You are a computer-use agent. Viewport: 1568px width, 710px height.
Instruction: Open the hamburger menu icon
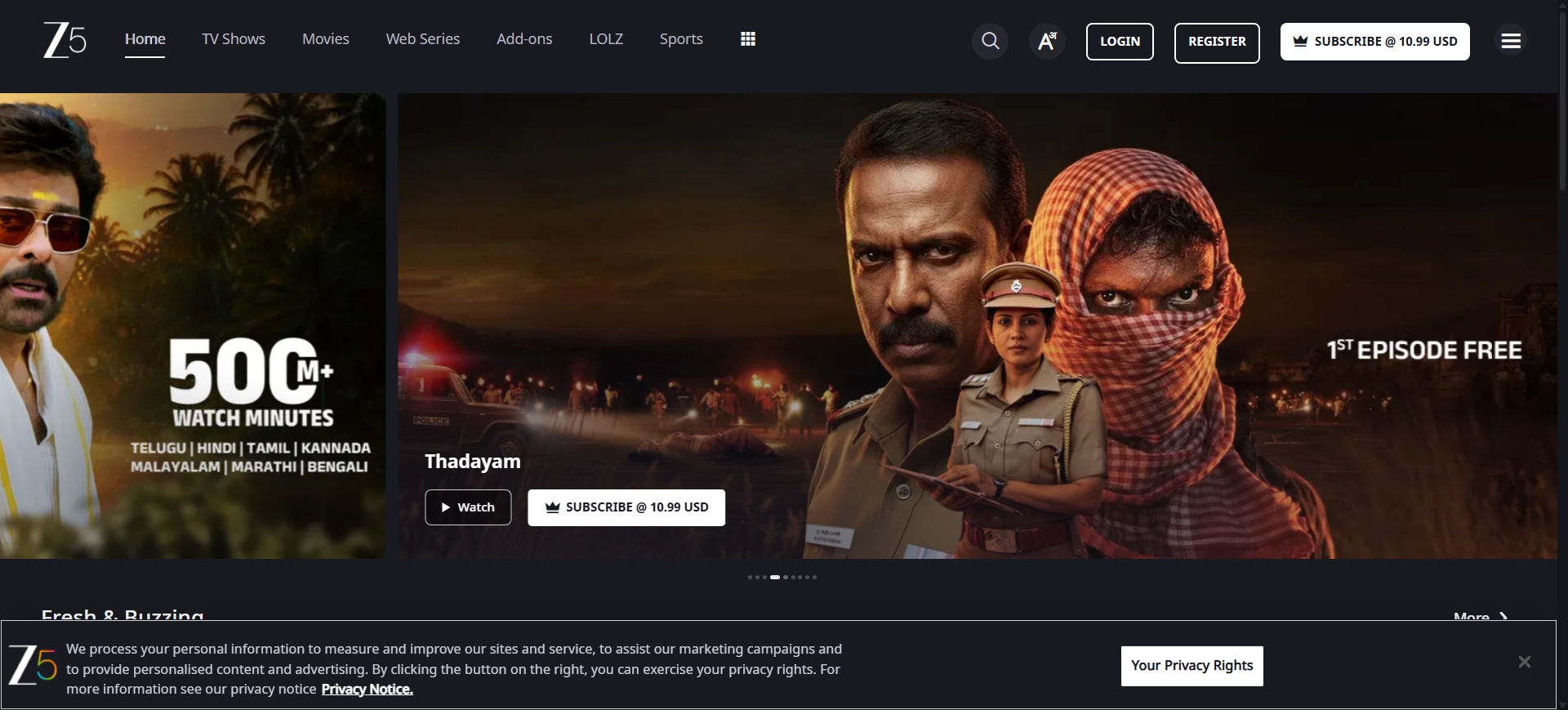click(1511, 41)
